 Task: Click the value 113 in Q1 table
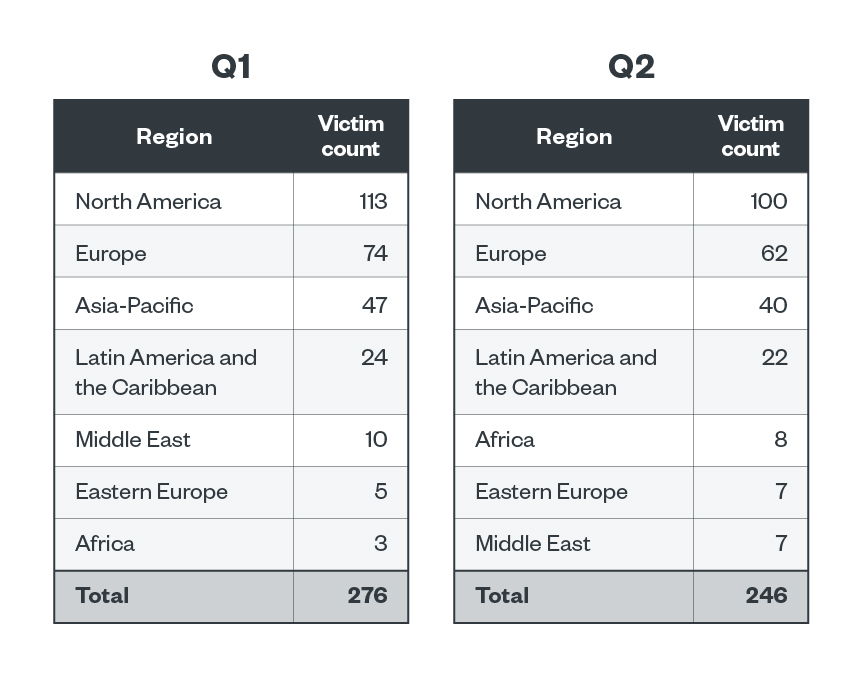click(373, 201)
